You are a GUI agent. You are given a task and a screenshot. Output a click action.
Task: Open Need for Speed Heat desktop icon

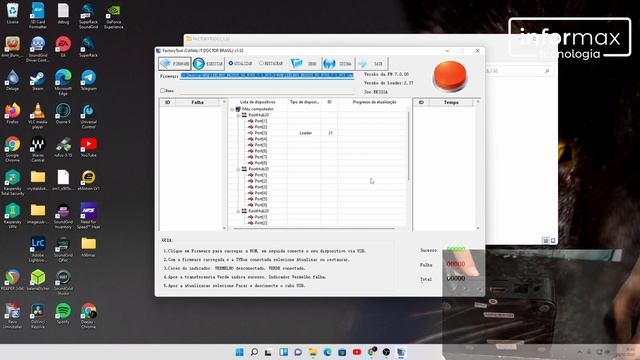[89, 216]
